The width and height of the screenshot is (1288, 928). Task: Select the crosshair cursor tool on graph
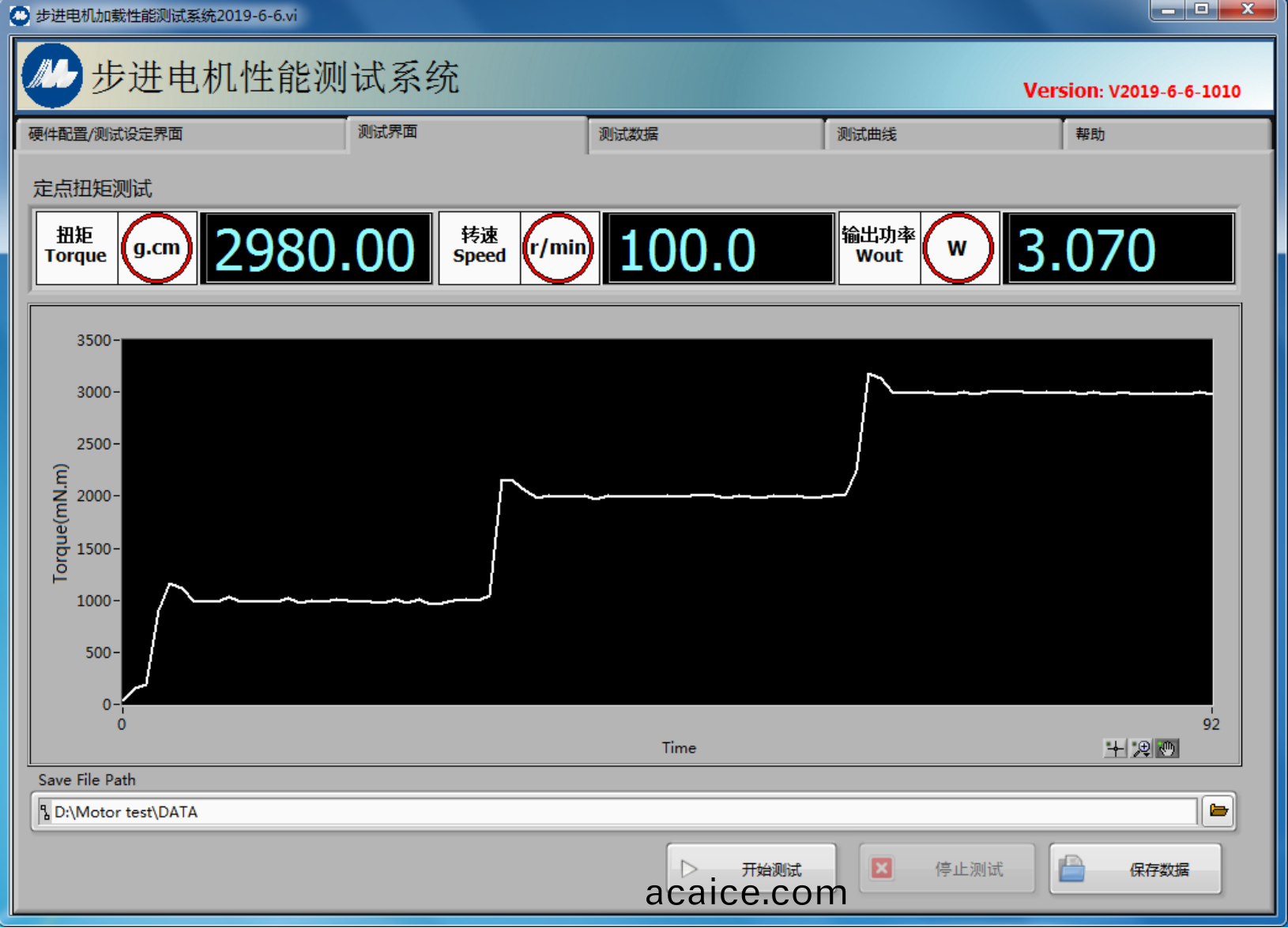pos(1114,748)
